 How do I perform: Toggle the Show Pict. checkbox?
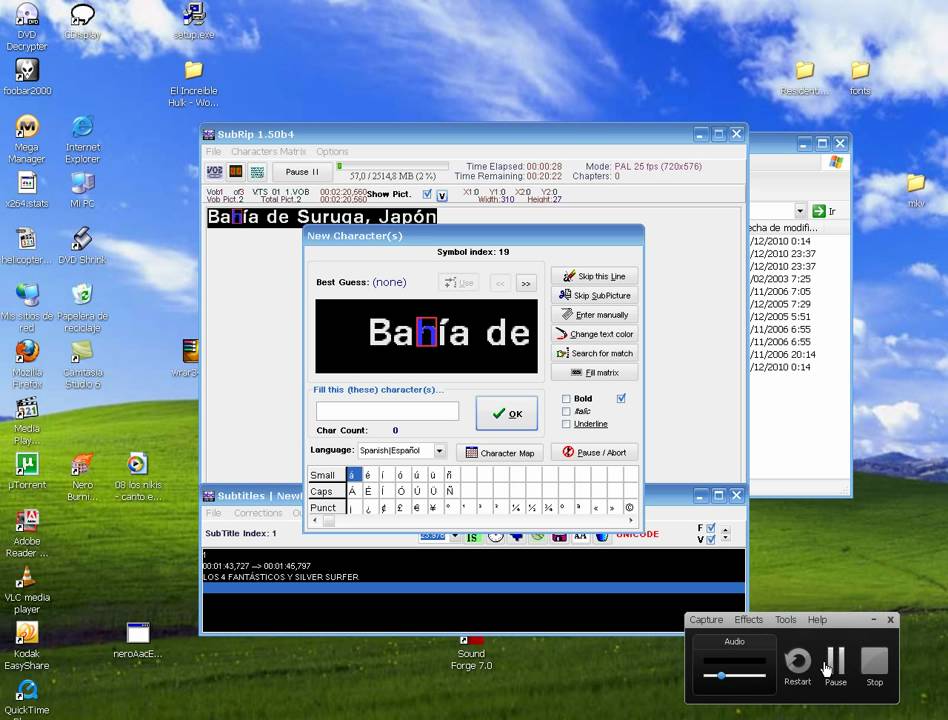click(427, 194)
